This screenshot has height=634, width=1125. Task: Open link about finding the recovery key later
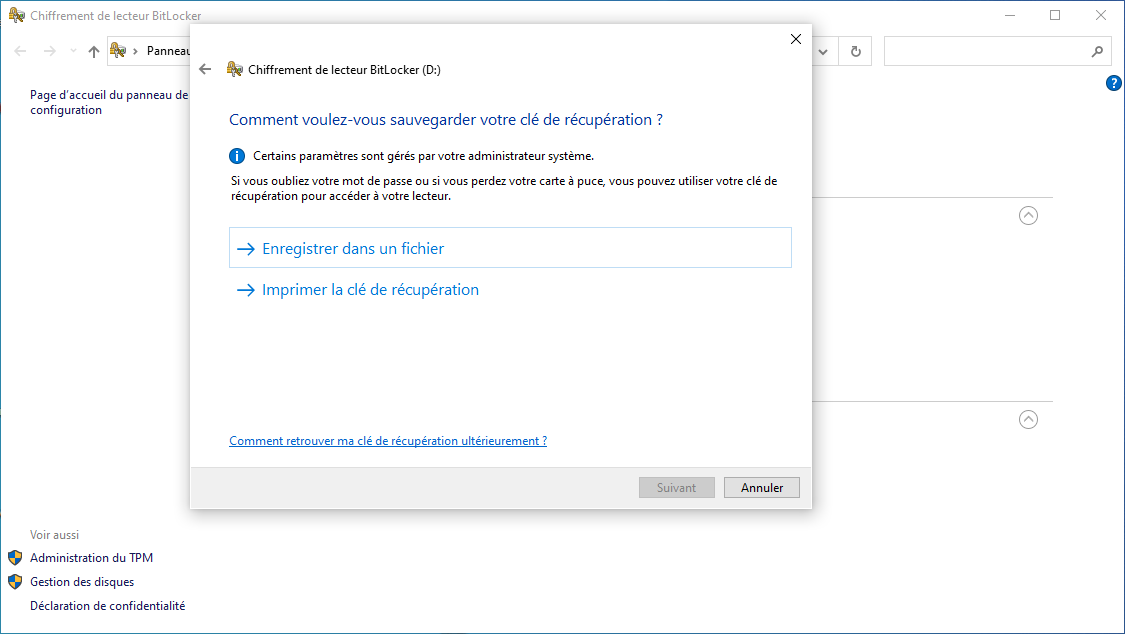pos(388,441)
